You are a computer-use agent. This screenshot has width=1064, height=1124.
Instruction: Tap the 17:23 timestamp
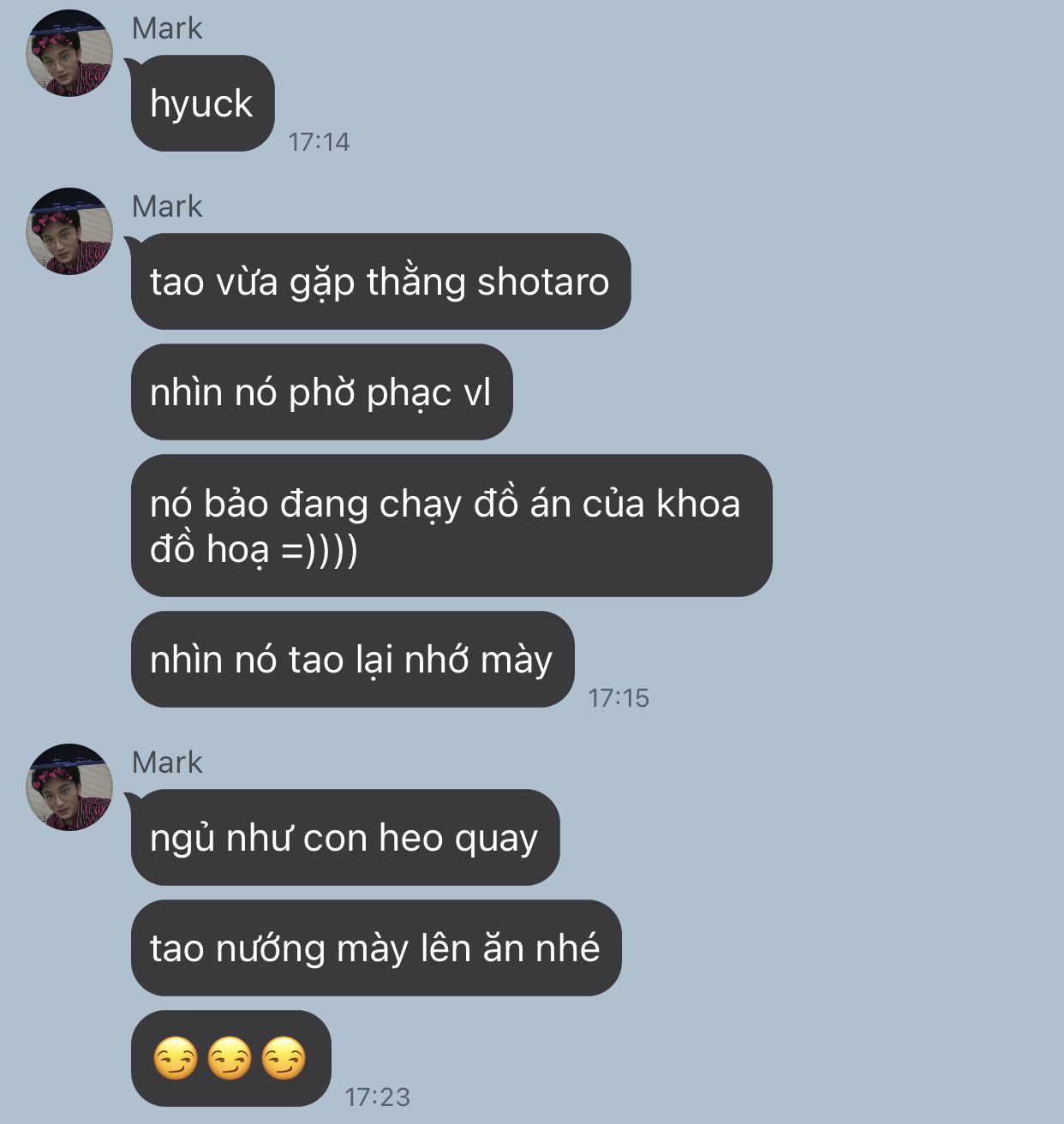(377, 1097)
